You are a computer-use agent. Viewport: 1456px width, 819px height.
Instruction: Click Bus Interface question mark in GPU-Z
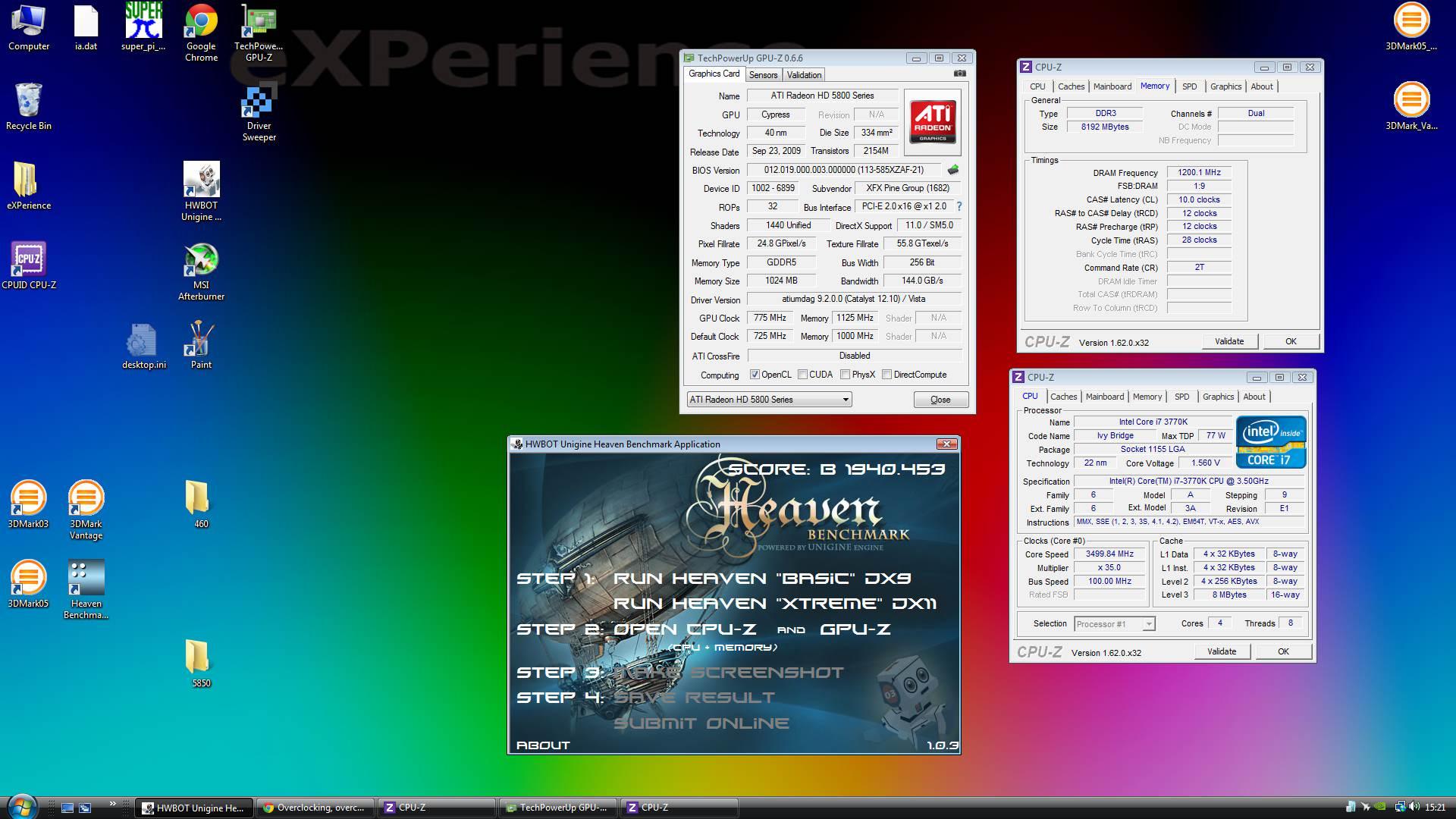pyautogui.click(x=959, y=206)
